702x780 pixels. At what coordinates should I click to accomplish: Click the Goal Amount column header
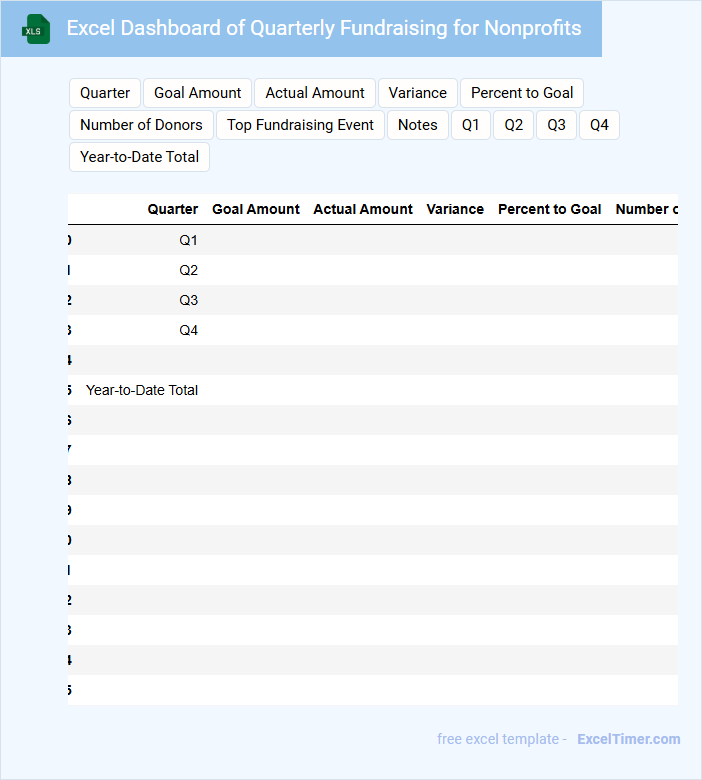[x=256, y=209]
